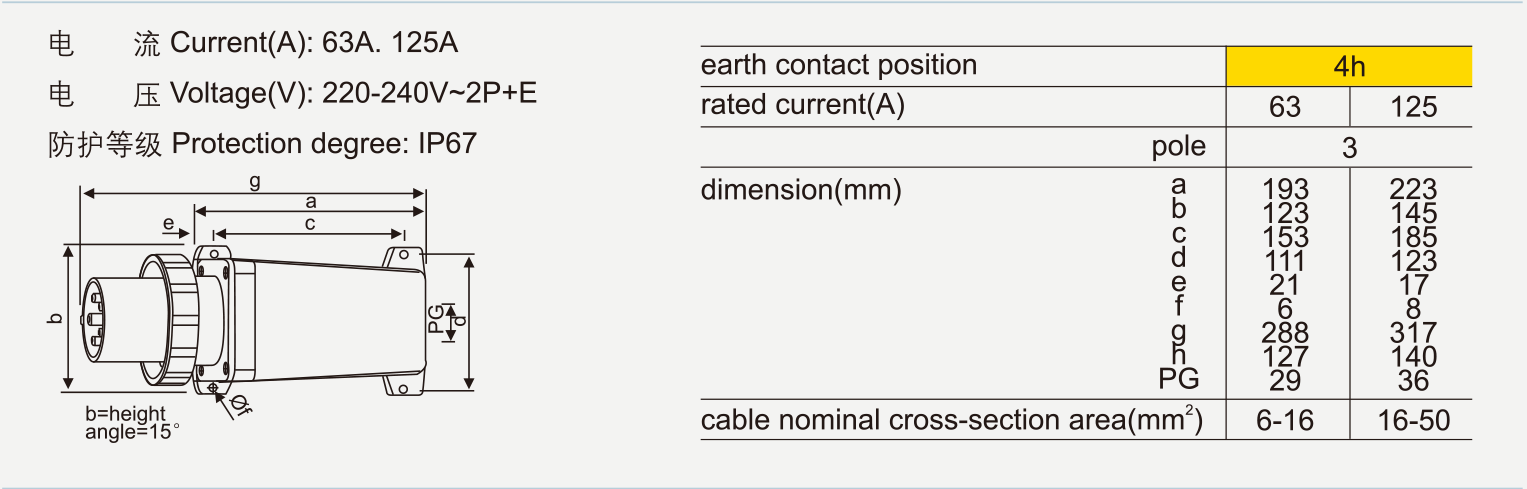Click the vertical dimension letter b beside the plug

click(55, 319)
